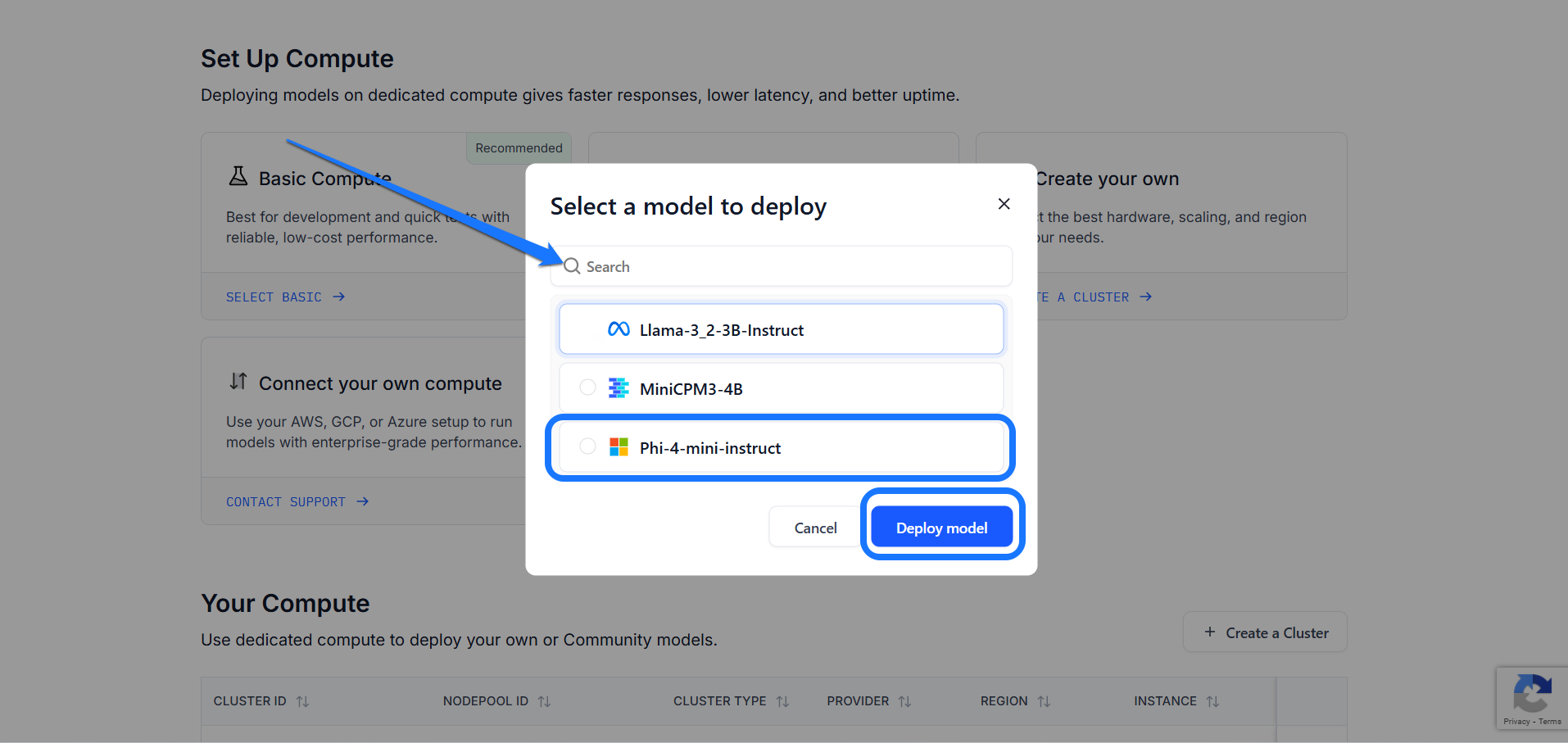Click the Deploy model button

[941, 528]
